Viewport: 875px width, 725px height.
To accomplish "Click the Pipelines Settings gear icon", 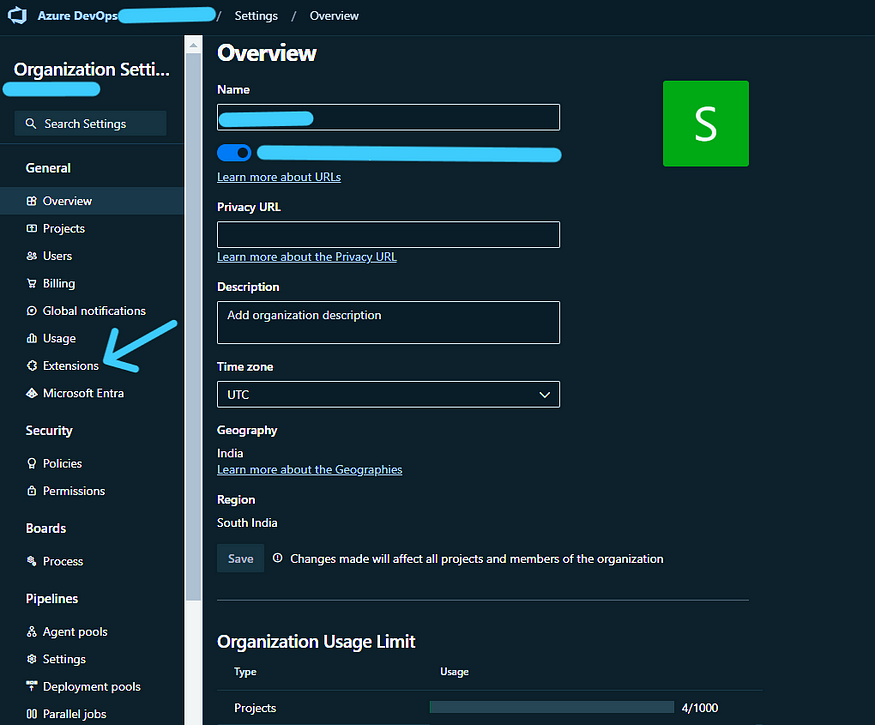I will click(31, 659).
